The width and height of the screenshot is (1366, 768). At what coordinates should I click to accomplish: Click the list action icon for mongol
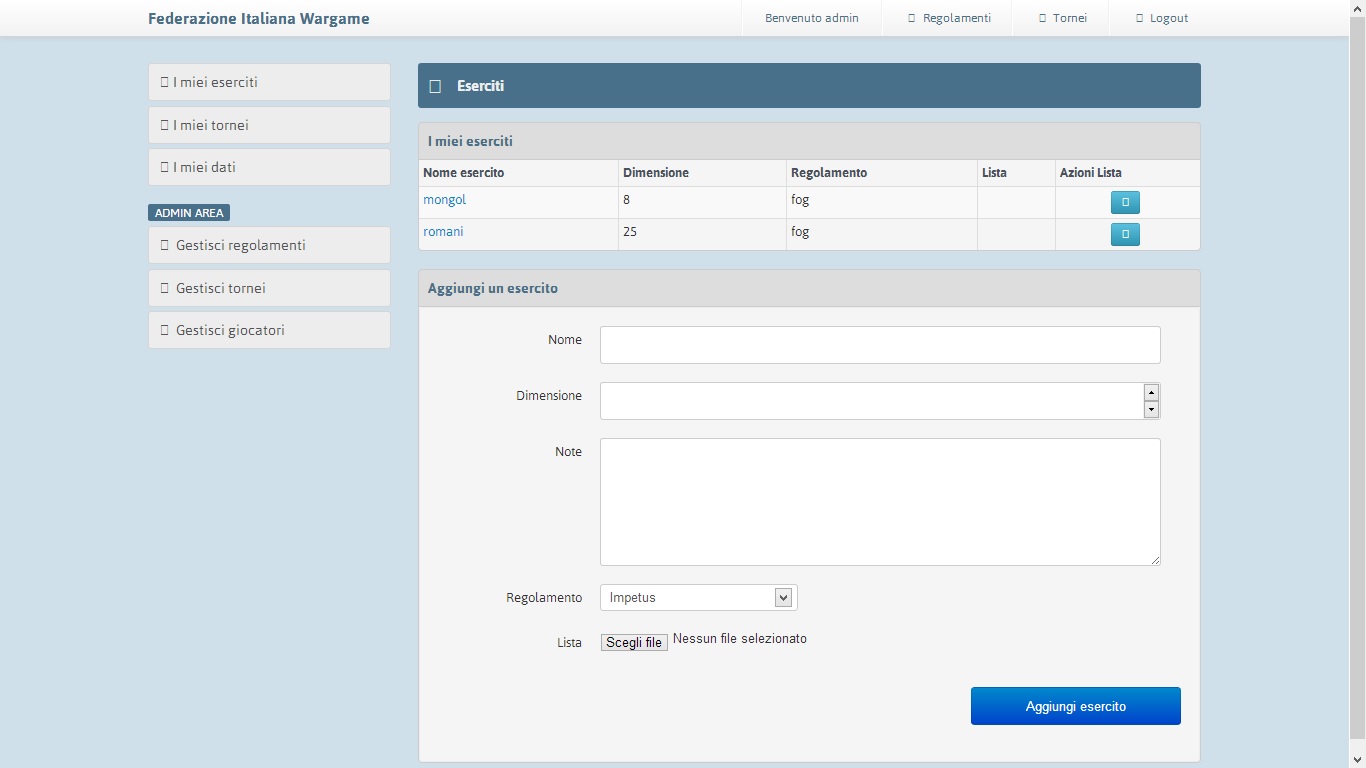(1125, 203)
